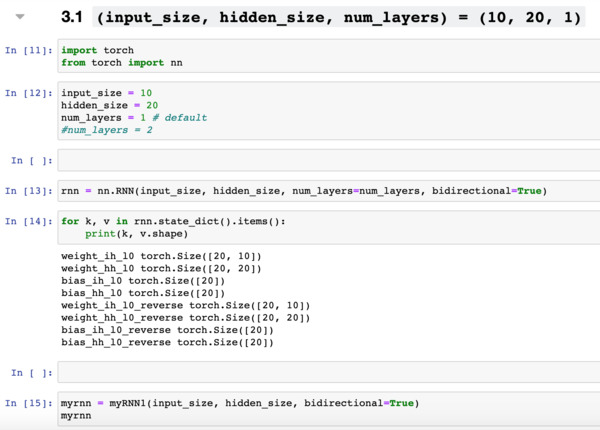The image size is (600, 430).
Task: Click the 3.1 section heading text
Action: (330, 18)
